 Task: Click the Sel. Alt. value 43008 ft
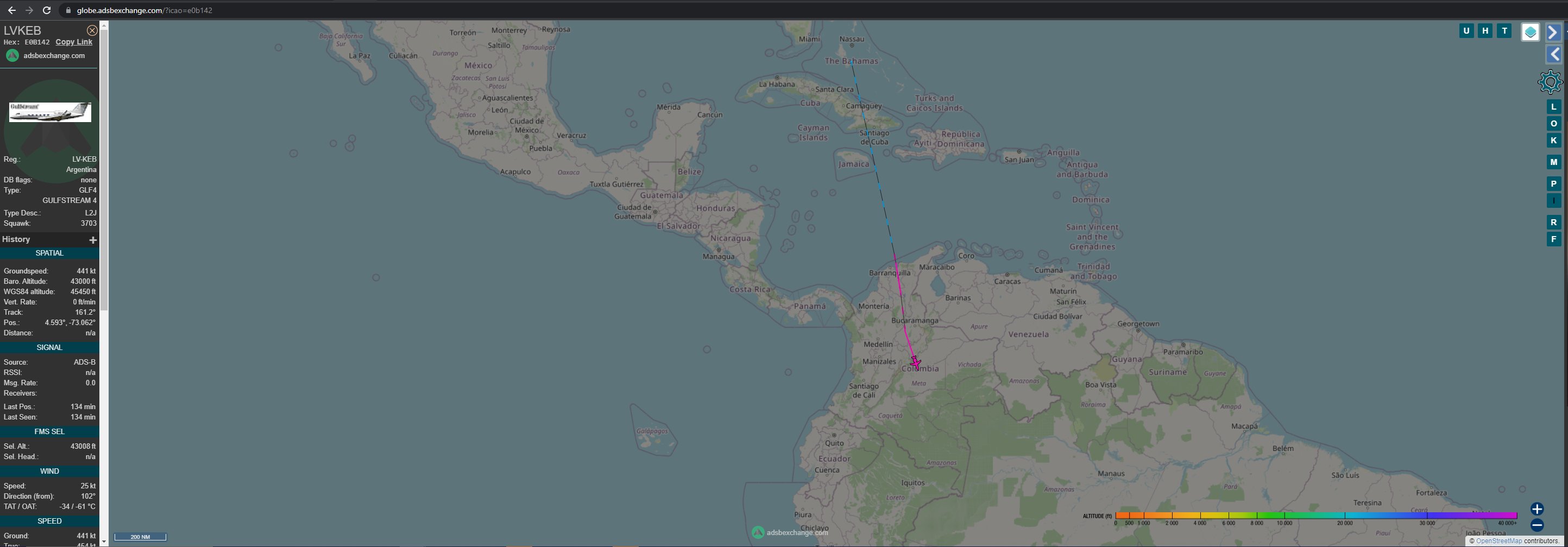click(x=83, y=446)
